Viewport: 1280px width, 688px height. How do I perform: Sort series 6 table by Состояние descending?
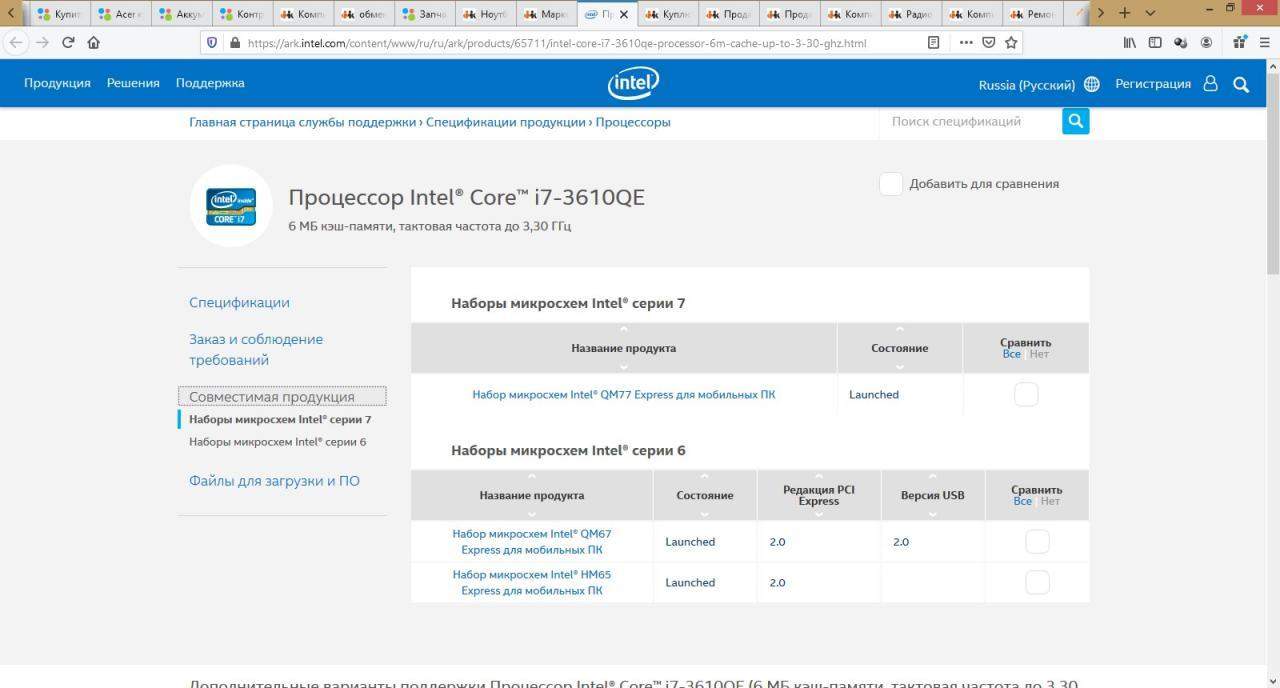click(704, 513)
